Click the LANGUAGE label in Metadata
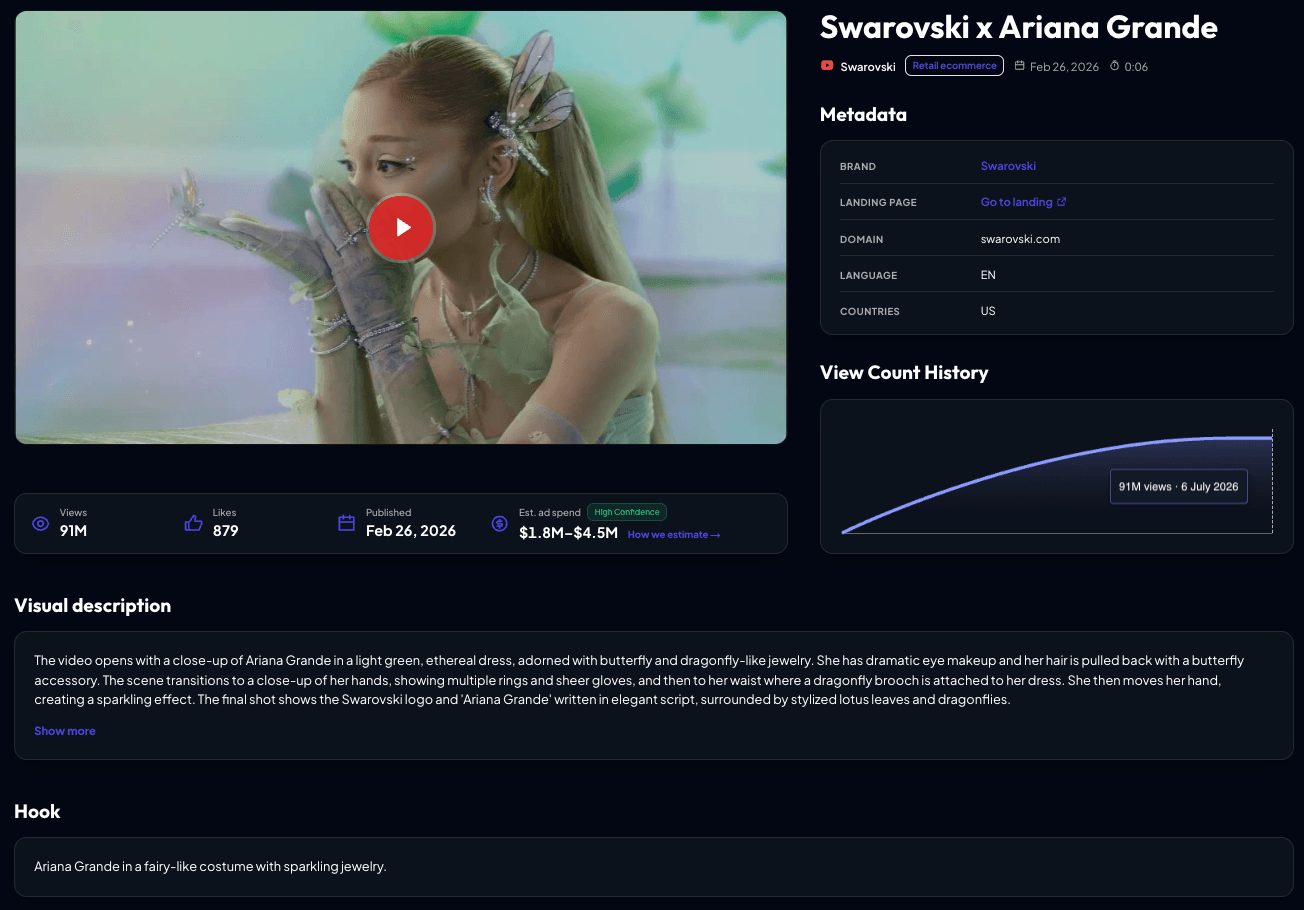This screenshot has width=1304, height=910. point(868,276)
